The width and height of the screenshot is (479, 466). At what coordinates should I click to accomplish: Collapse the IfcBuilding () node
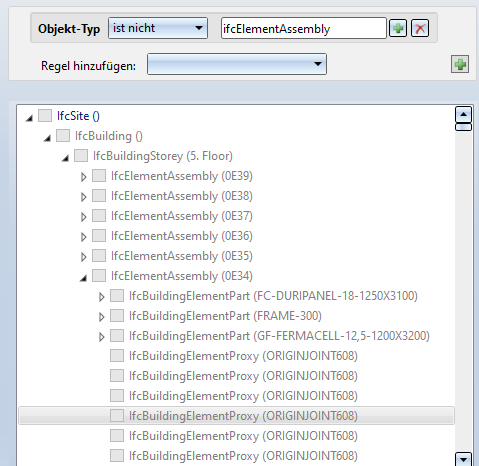48,138
